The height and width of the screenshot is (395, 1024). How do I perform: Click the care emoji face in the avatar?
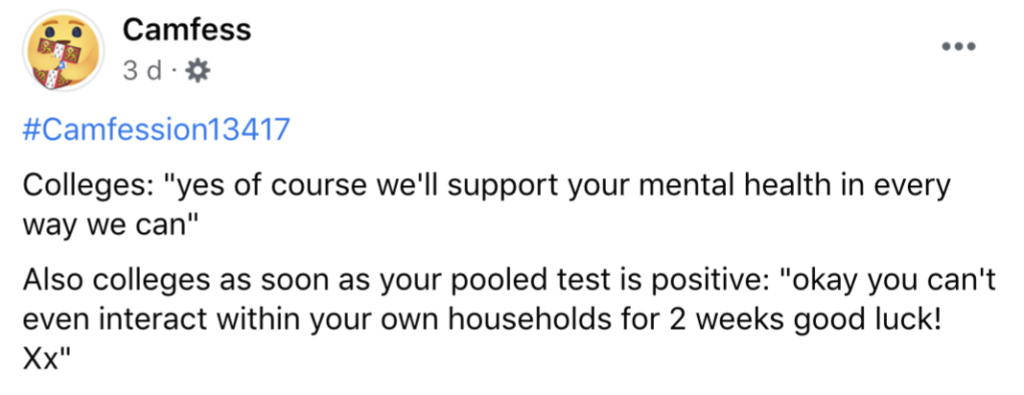(x=63, y=51)
